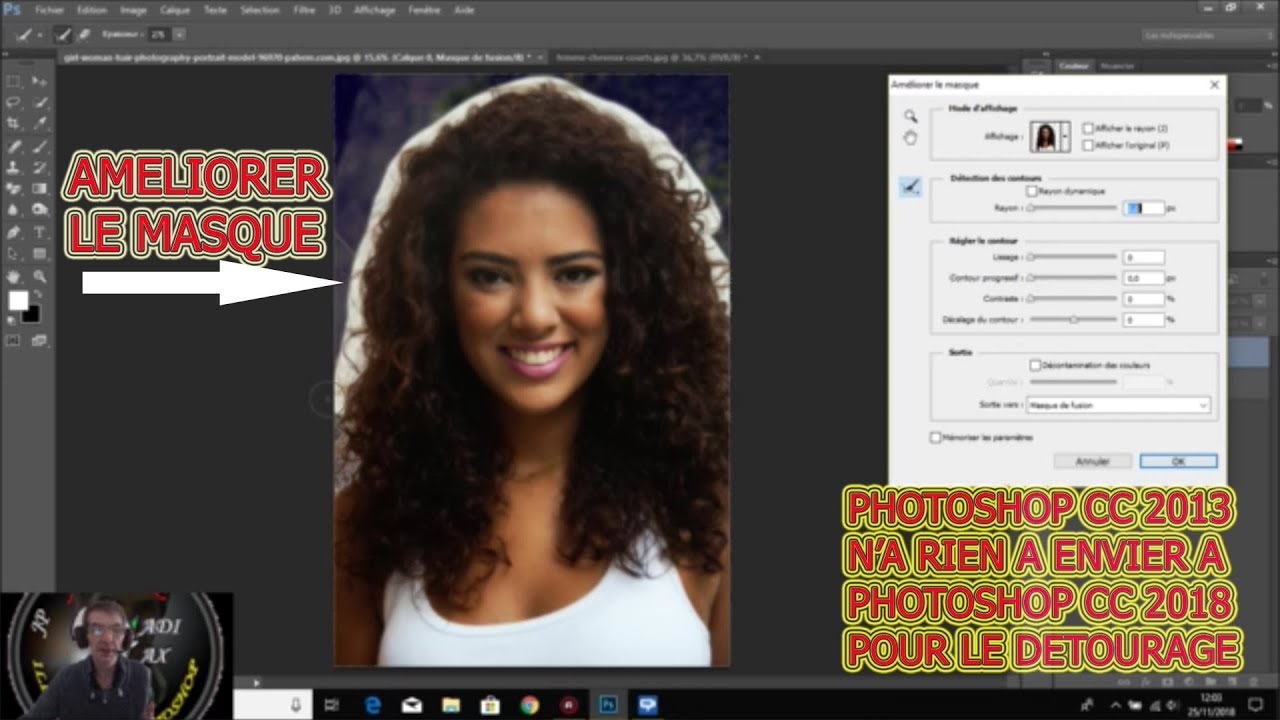Viewport: 1280px width, 720px height.
Task: Open Google Chrome from the taskbar
Action: tap(530, 704)
